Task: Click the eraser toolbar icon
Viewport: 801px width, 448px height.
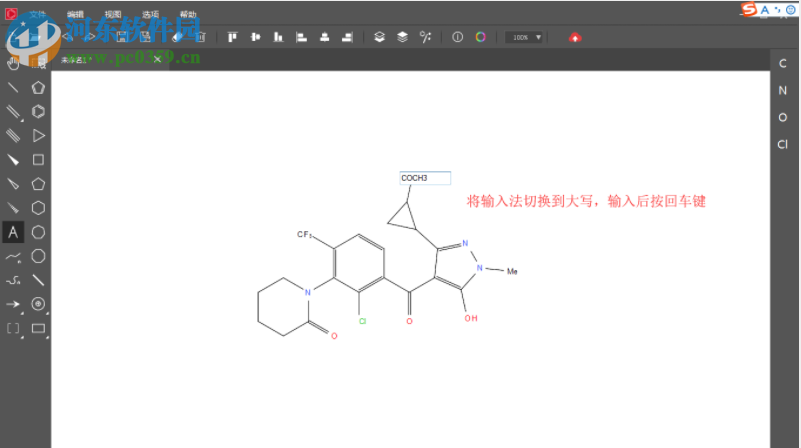Action: [177, 37]
